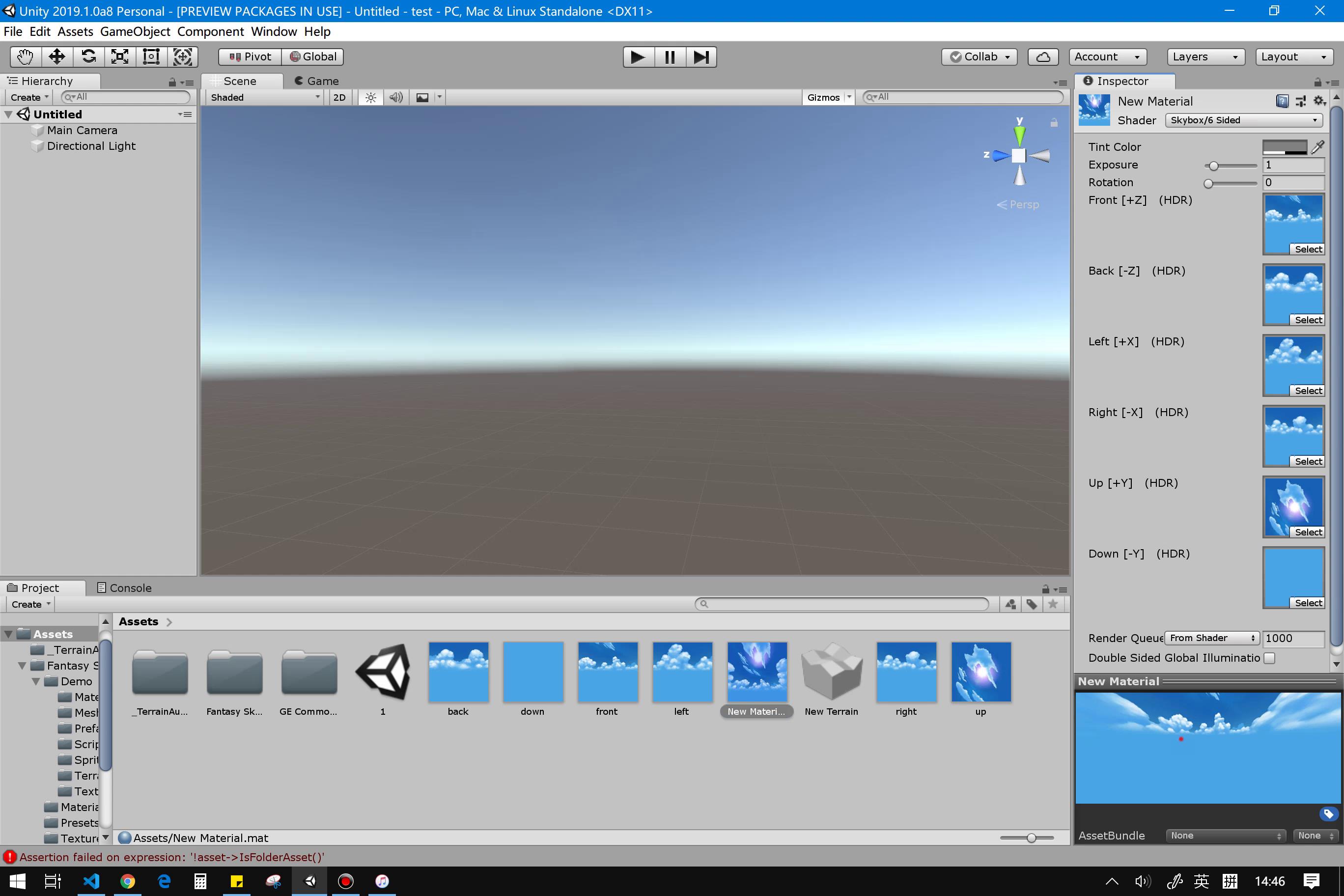This screenshot has width=1344, height=896.
Task: Open the cloud services button
Action: (x=1043, y=56)
